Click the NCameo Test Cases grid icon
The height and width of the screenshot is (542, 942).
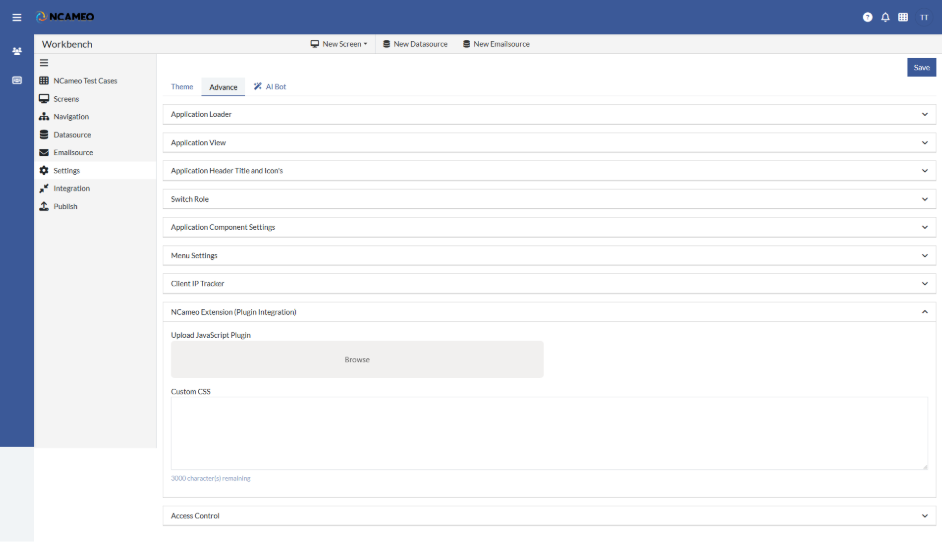point(44,81)
